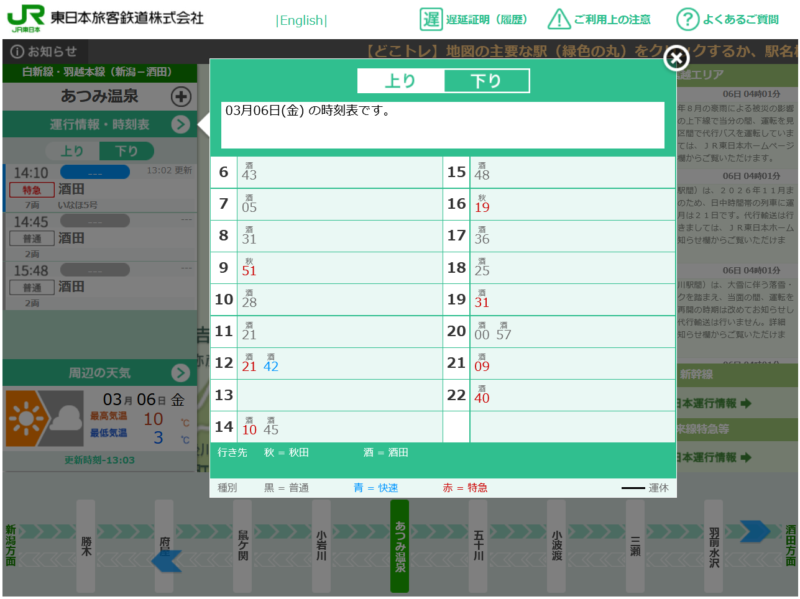Close the timetable popup with the X icon
800x599 pixels.
coord(677,58)
